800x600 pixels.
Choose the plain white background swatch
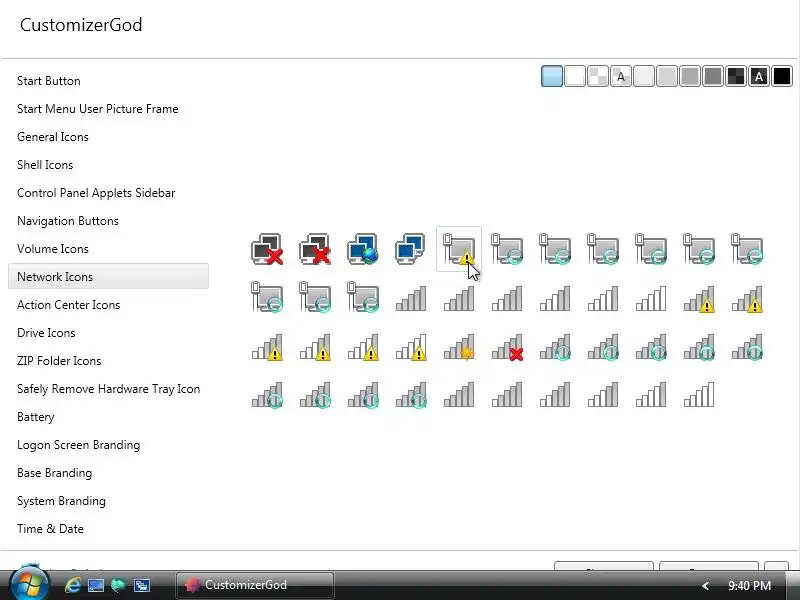[575, 77]
